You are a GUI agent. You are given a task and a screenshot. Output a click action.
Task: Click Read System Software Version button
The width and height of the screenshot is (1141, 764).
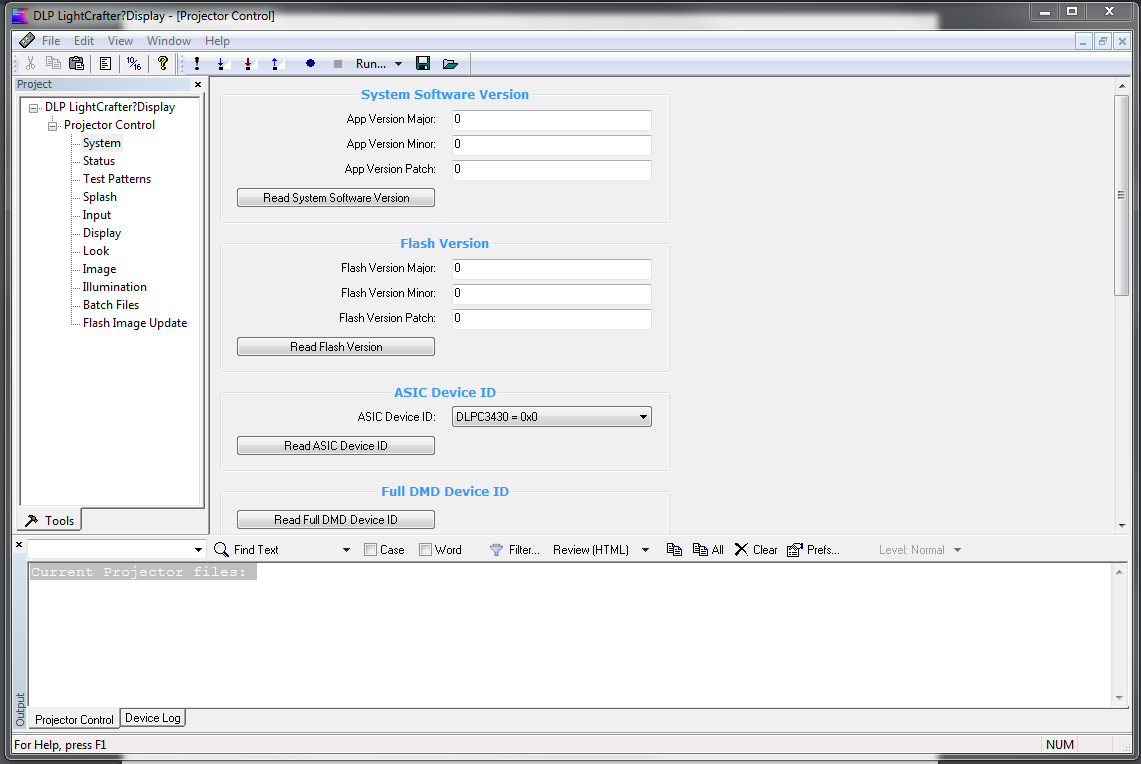335,198
